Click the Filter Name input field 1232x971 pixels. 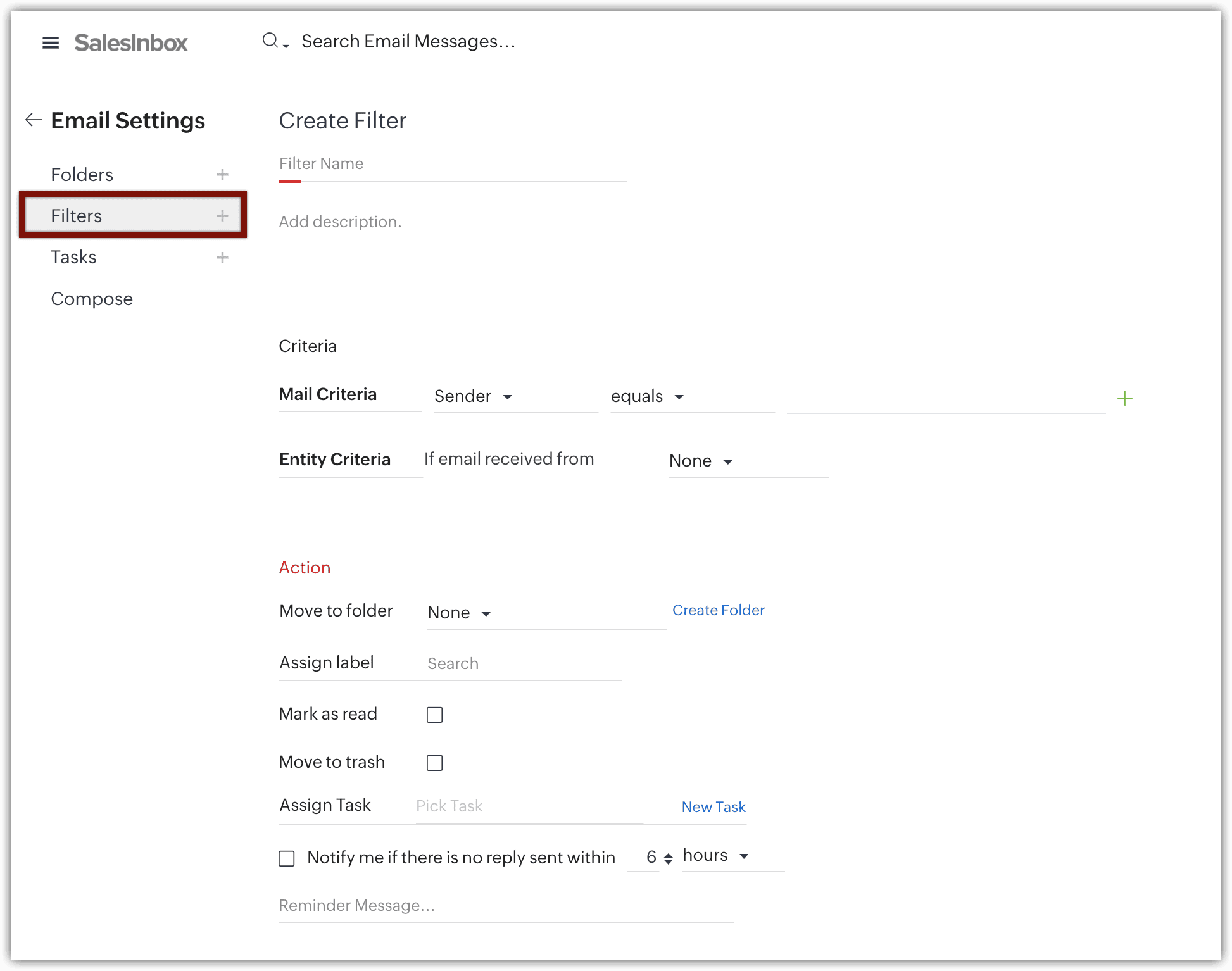pyautogui.click(x=452, y=164)
